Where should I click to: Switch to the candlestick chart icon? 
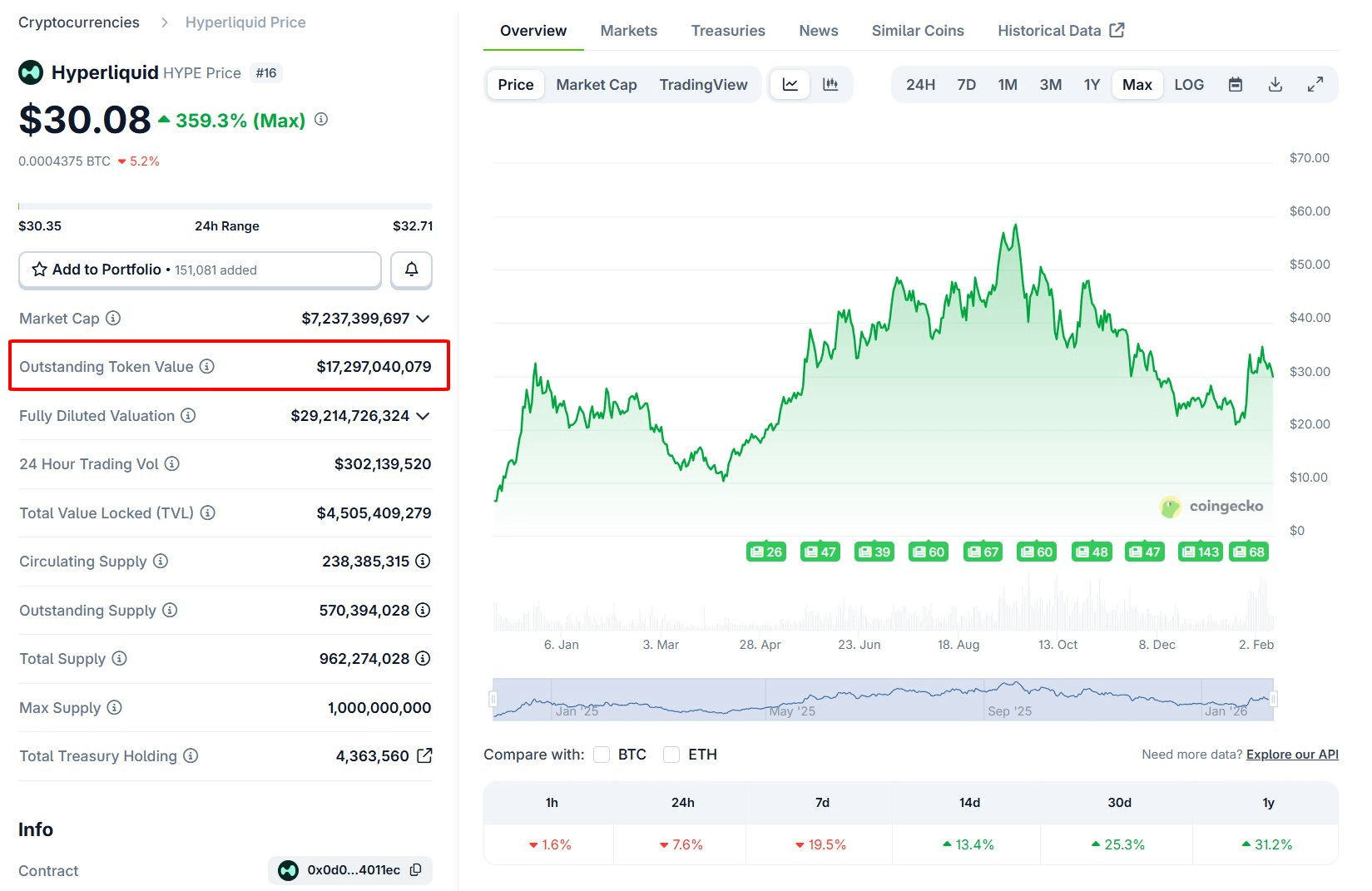(x=830, y=85)
